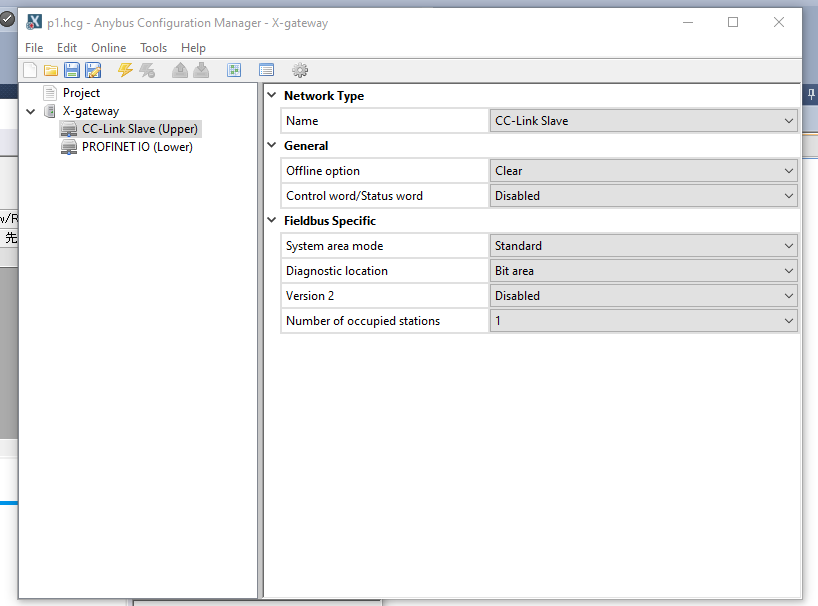Open the File menu

(x=34, y=48)
